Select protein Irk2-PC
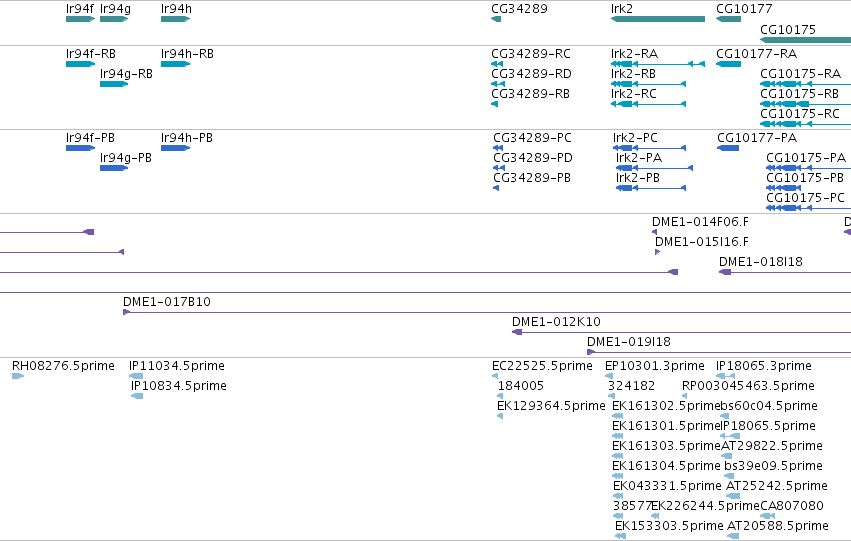851x541 pixels. click(x=635, y=138)
